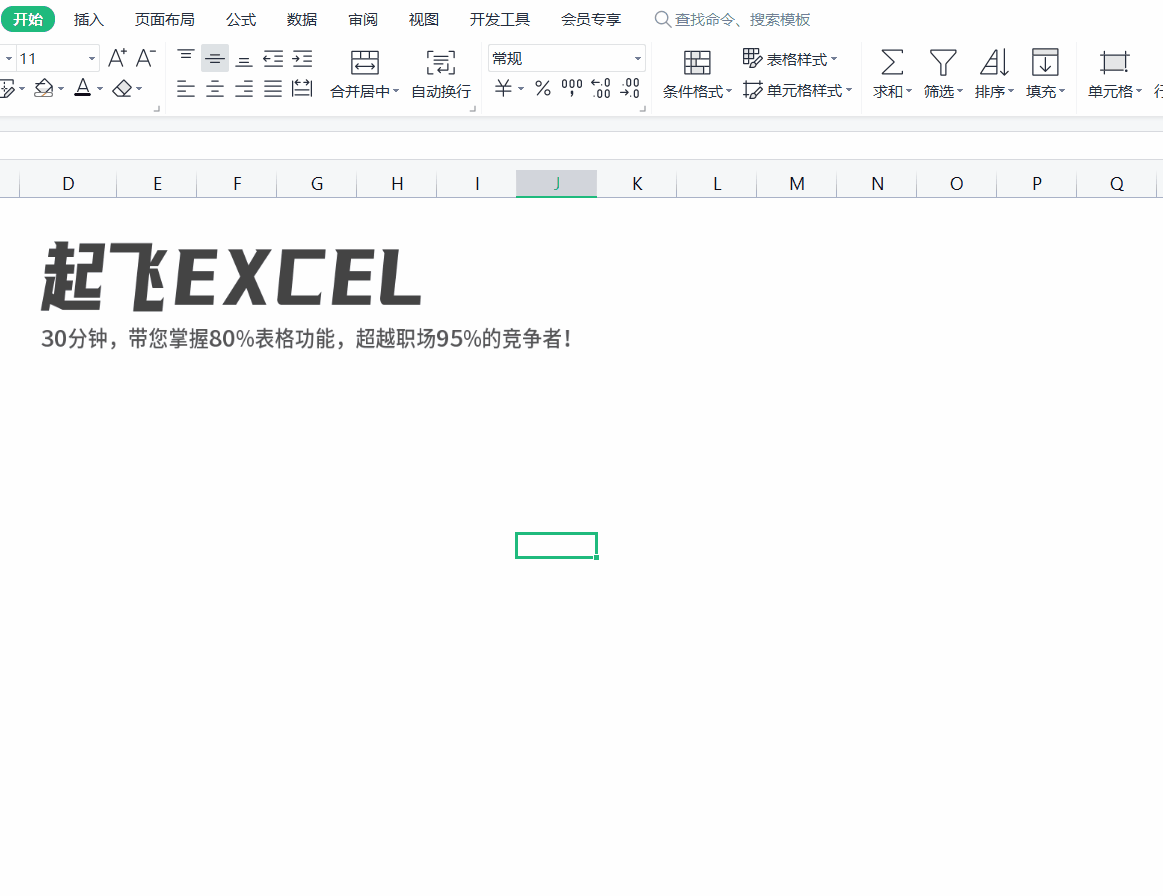Click the 单元格样式 cell styles button
This screenshot has width=1163, height=896.
click(x=798, y=88)
